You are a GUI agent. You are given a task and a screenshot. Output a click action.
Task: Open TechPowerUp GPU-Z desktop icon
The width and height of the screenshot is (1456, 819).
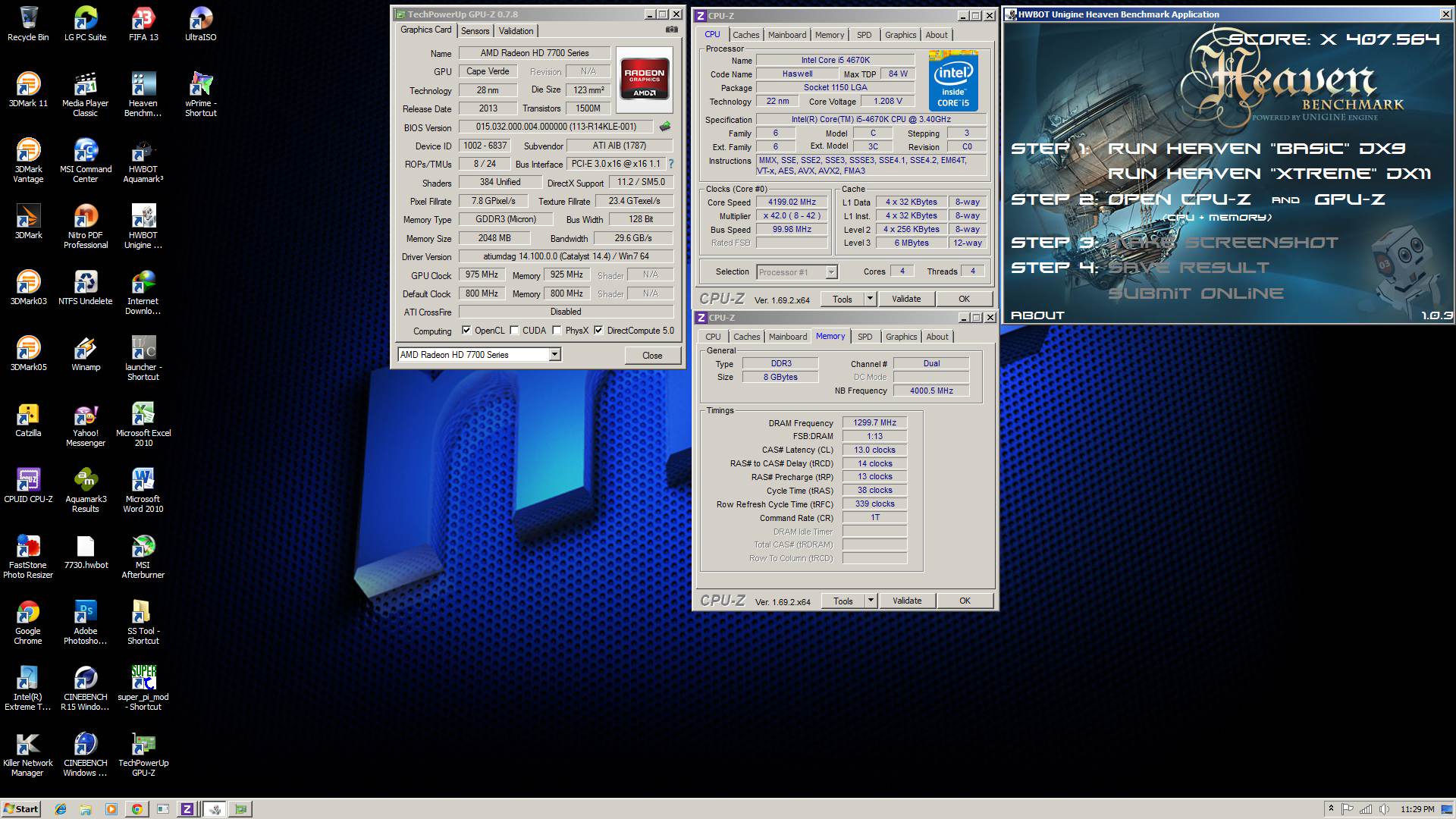click(143, 754)
